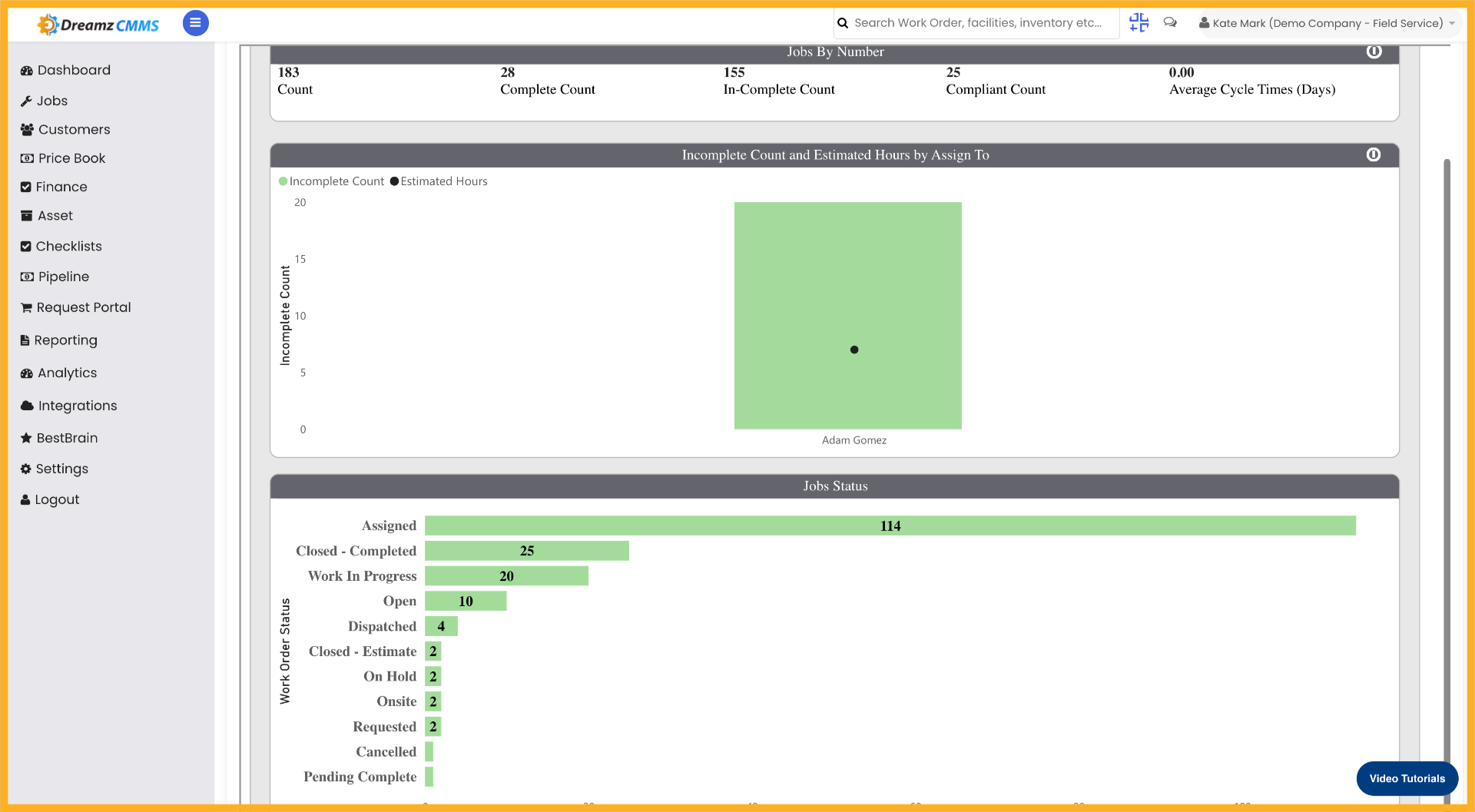Image resolution: width=1475 pixels, height=812 pixels.
Task: Open the Checklists module
Action: click(69, 246)
